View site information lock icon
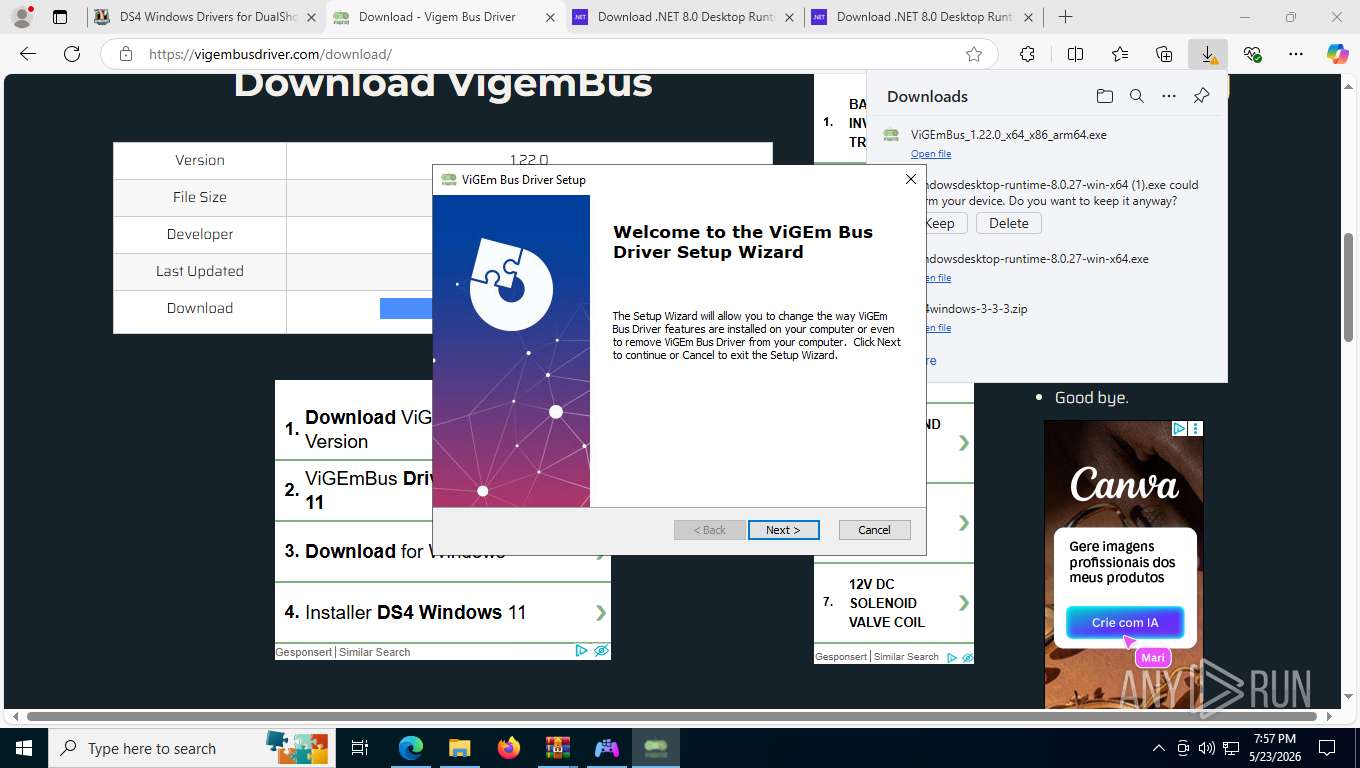 [x=125, y=54]
